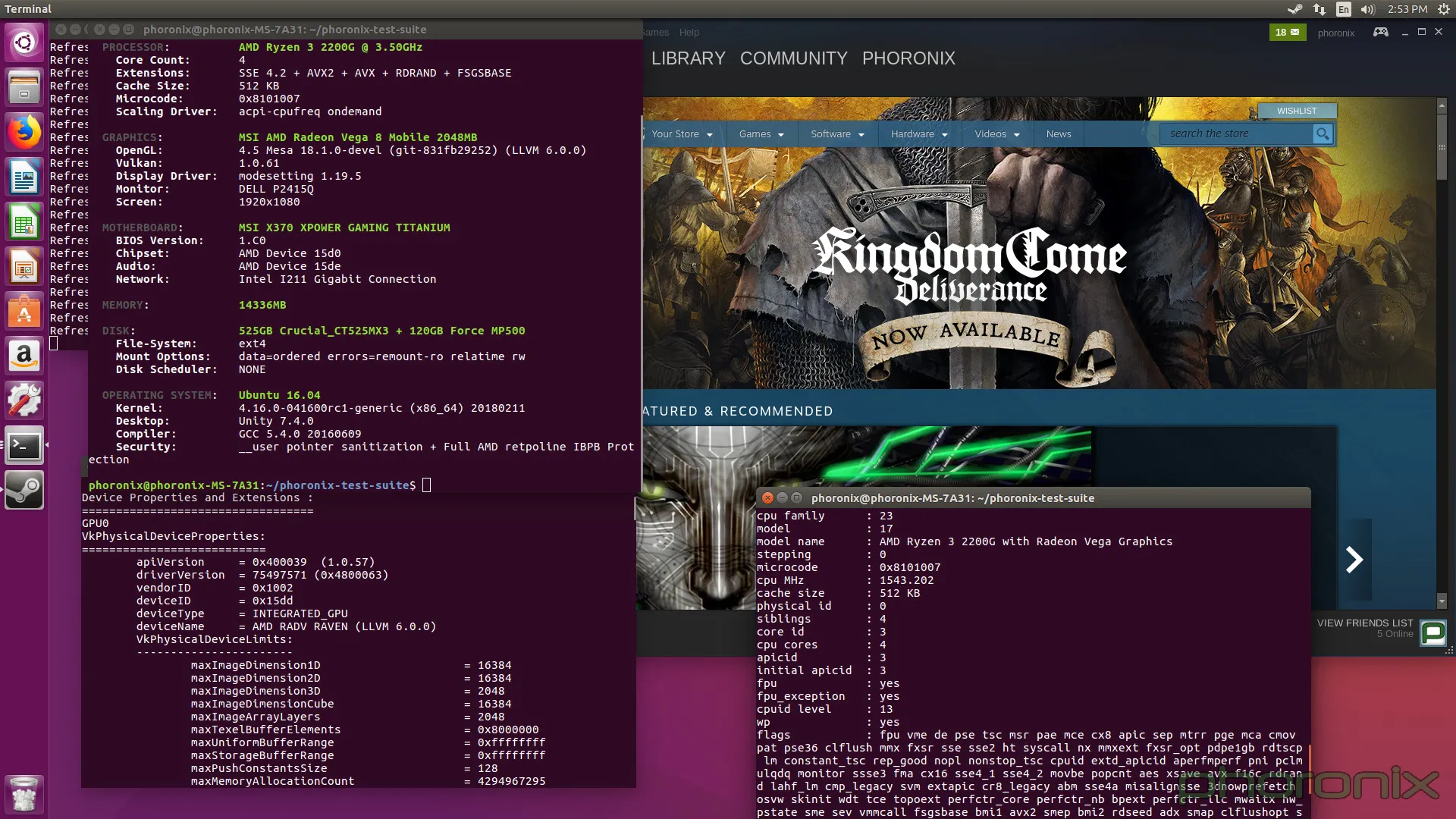
Task: Open PHORONIX profile section in Steam
Action: (908, 58)
